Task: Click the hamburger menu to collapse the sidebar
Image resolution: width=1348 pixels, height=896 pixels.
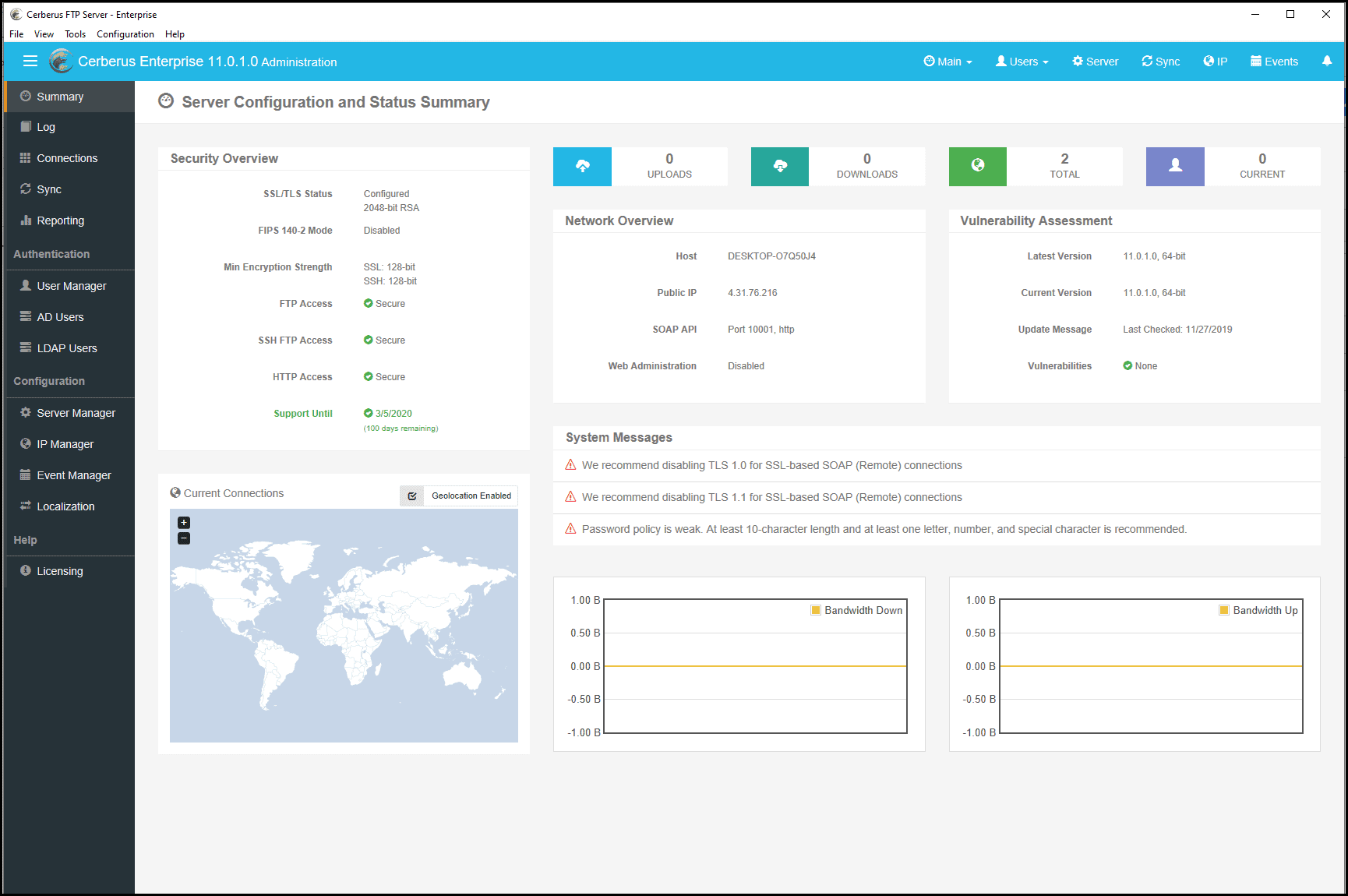Action: [x=30, y=61]
